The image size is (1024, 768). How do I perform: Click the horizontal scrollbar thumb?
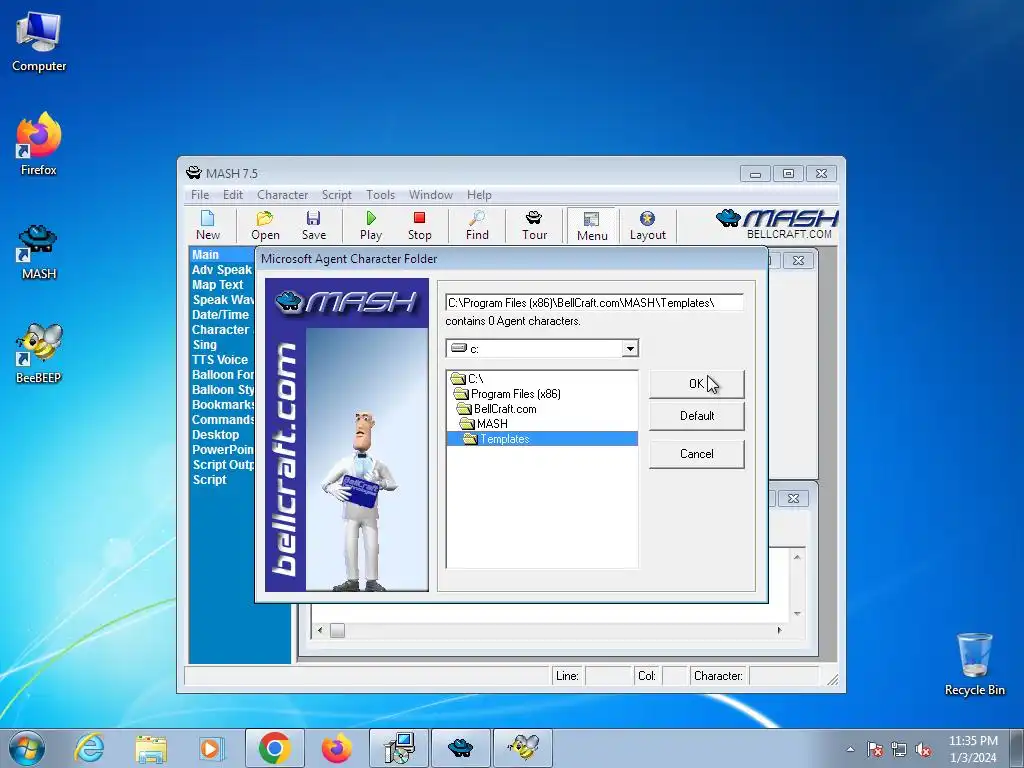(337, 630)
